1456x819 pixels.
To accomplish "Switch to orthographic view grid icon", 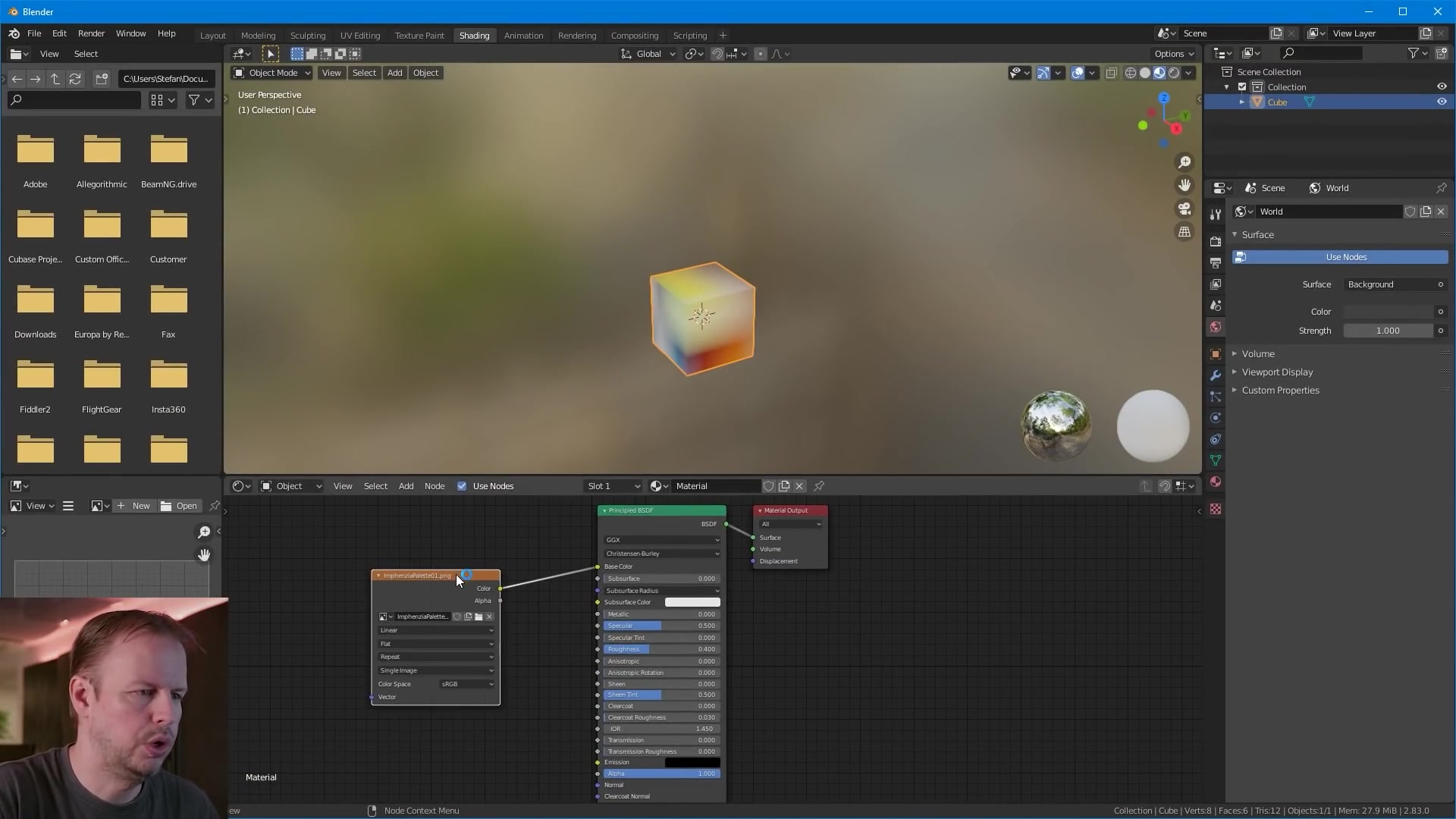I will (1184, 232).
